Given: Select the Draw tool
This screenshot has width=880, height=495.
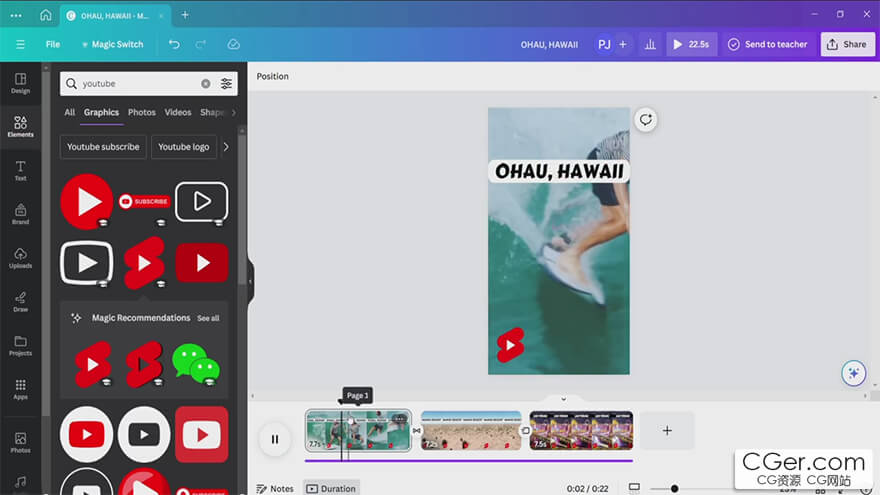Looking at the screenshot, I should point(20,302).
